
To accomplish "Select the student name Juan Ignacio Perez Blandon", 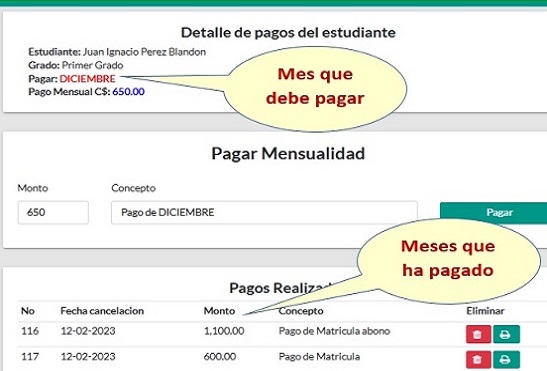I will tap(144, 52).
